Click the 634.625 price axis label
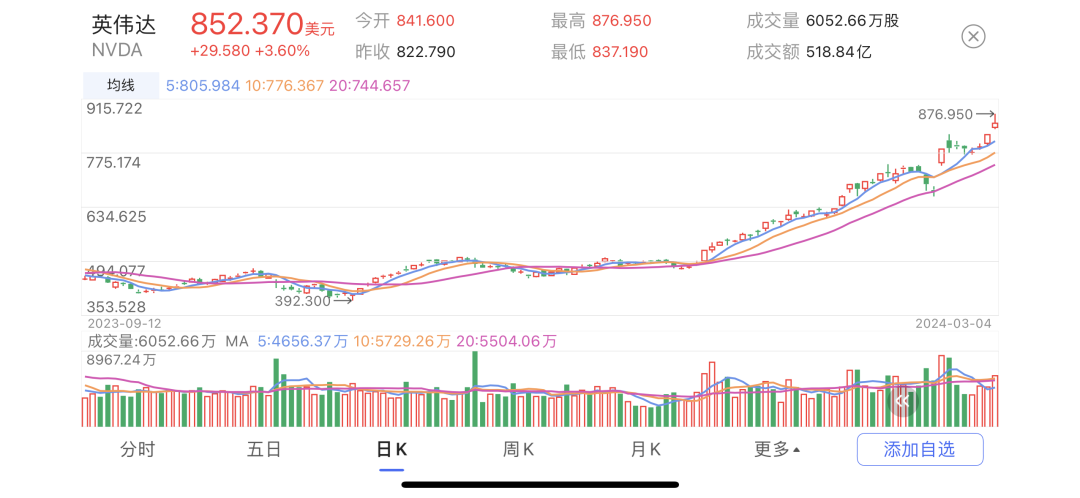Screen dimensions: 1080x498 click(114, 217)
